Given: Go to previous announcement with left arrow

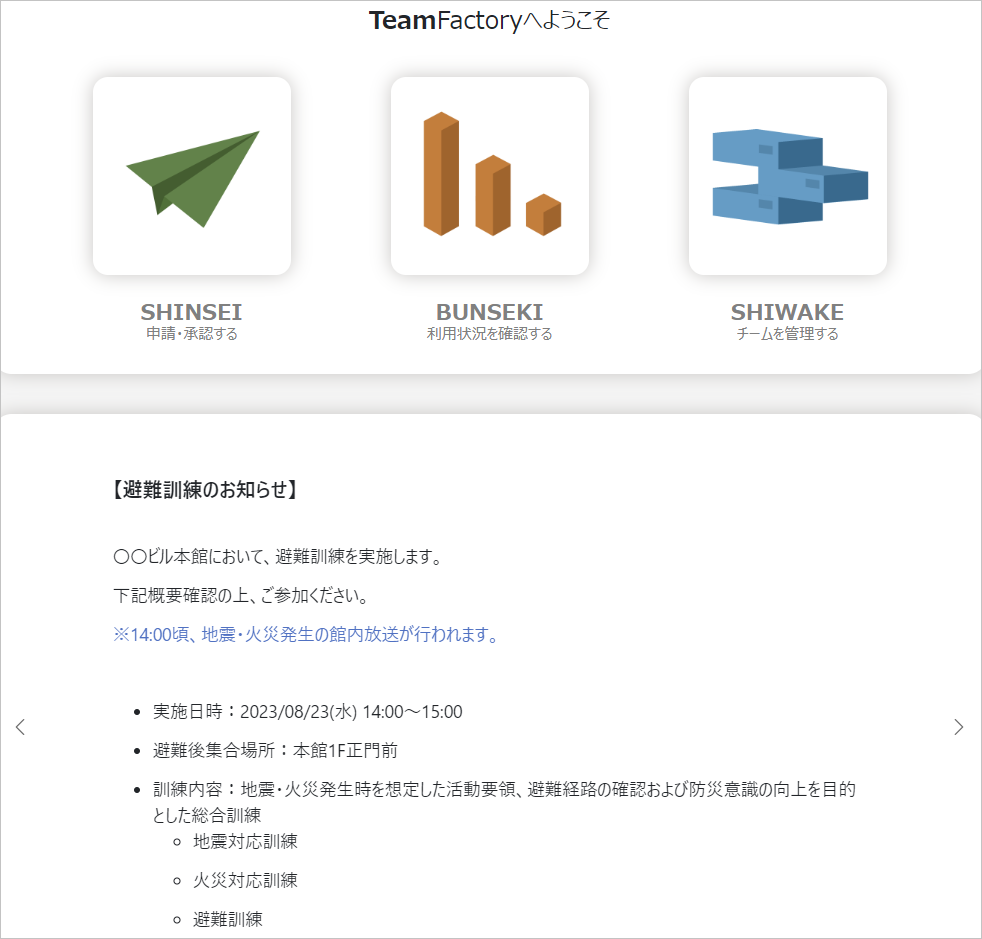Looking at the screenshot, I should (21, 727).
